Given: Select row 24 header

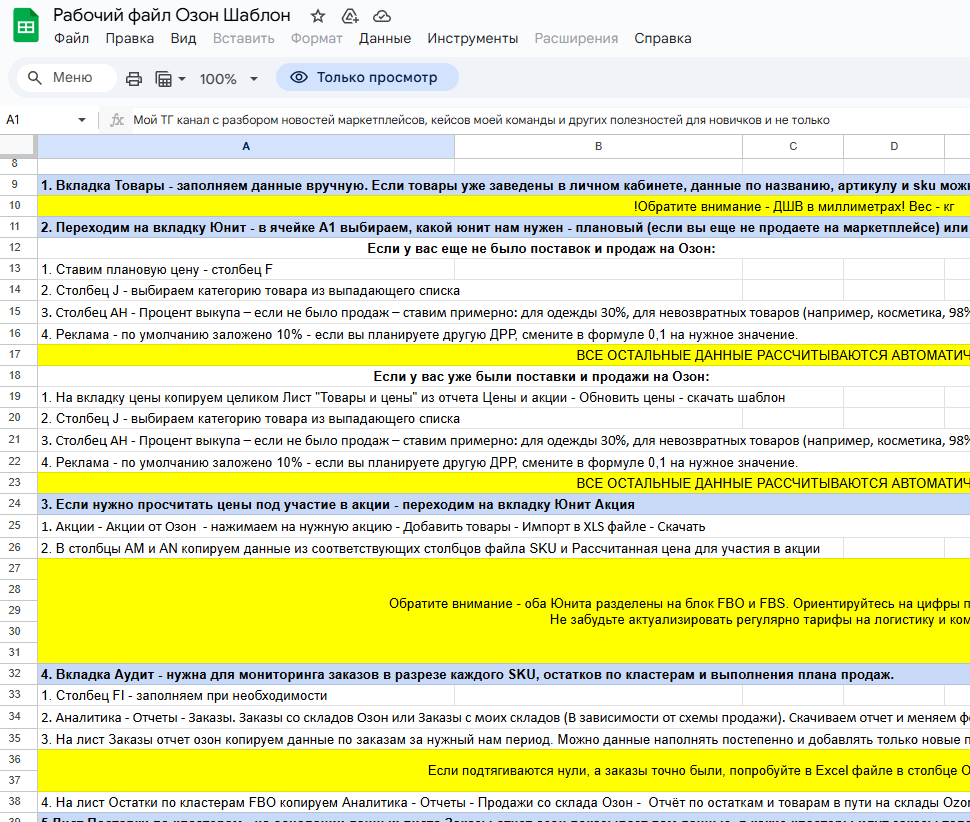Looking at the screenshot, I should [x=15, y=503].
